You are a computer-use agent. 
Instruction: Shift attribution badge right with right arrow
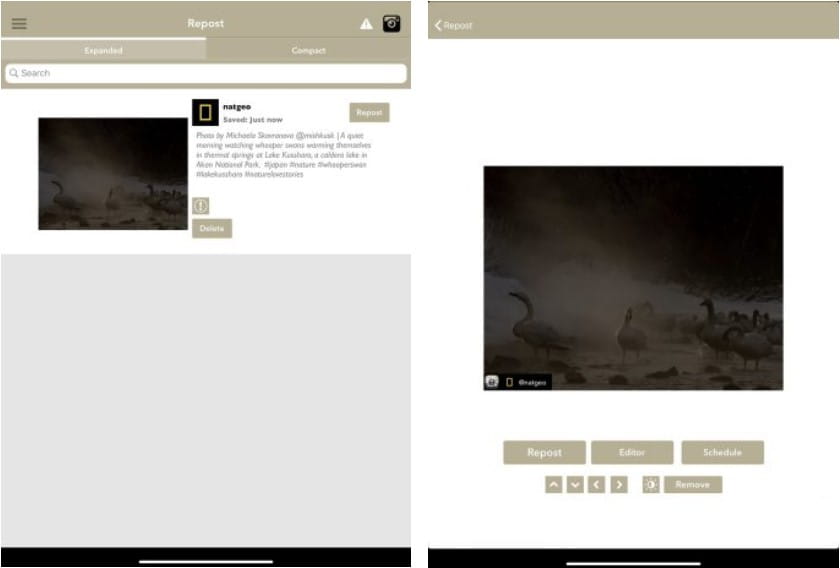click(x=619, y=485)
